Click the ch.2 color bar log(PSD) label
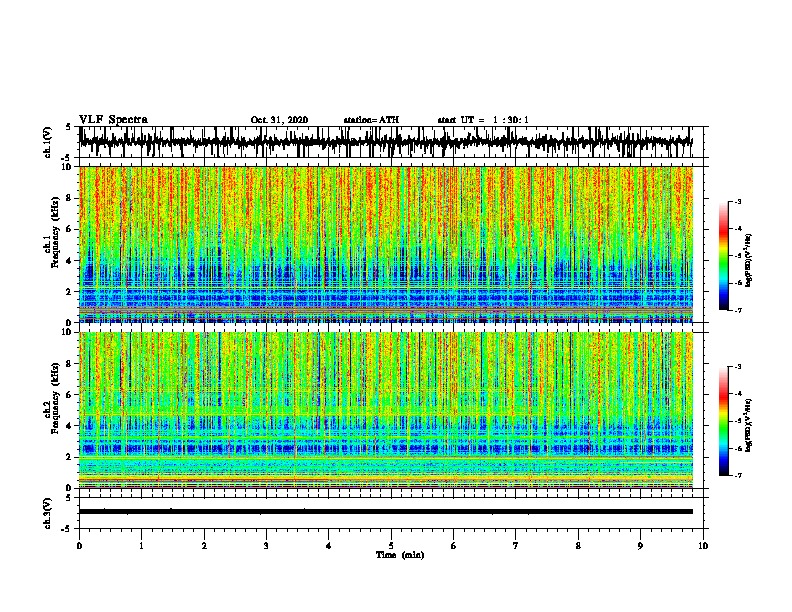 [x=749, y=426]
